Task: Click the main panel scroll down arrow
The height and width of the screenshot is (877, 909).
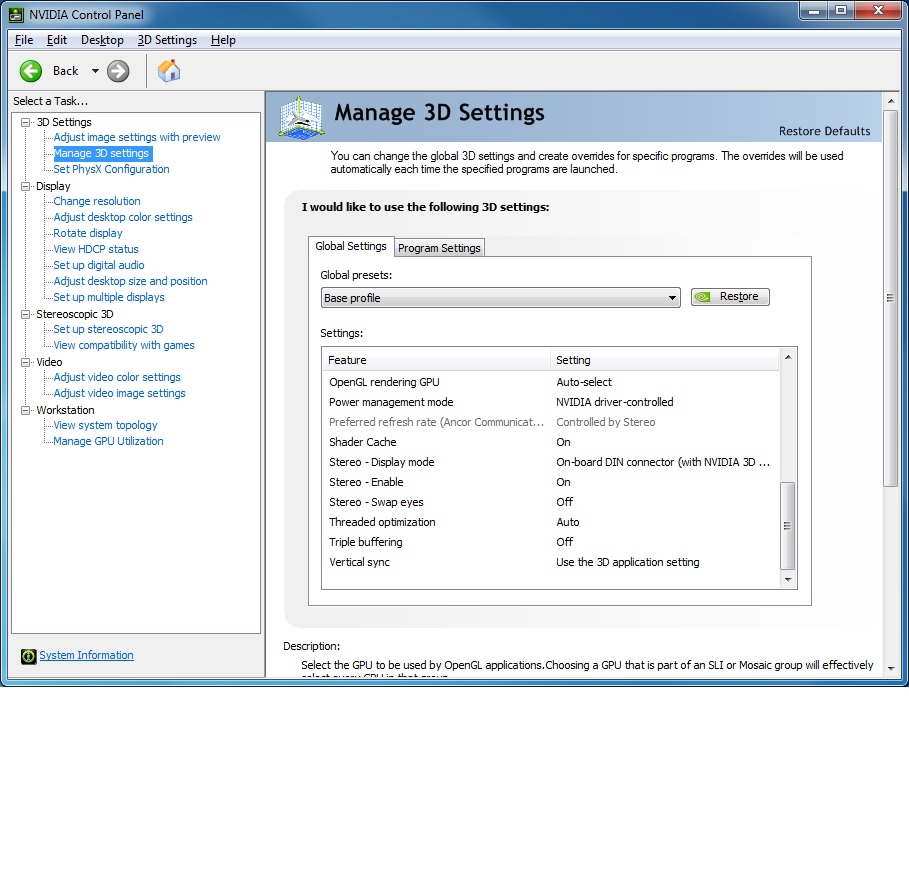Action: (x=891, y=668)
